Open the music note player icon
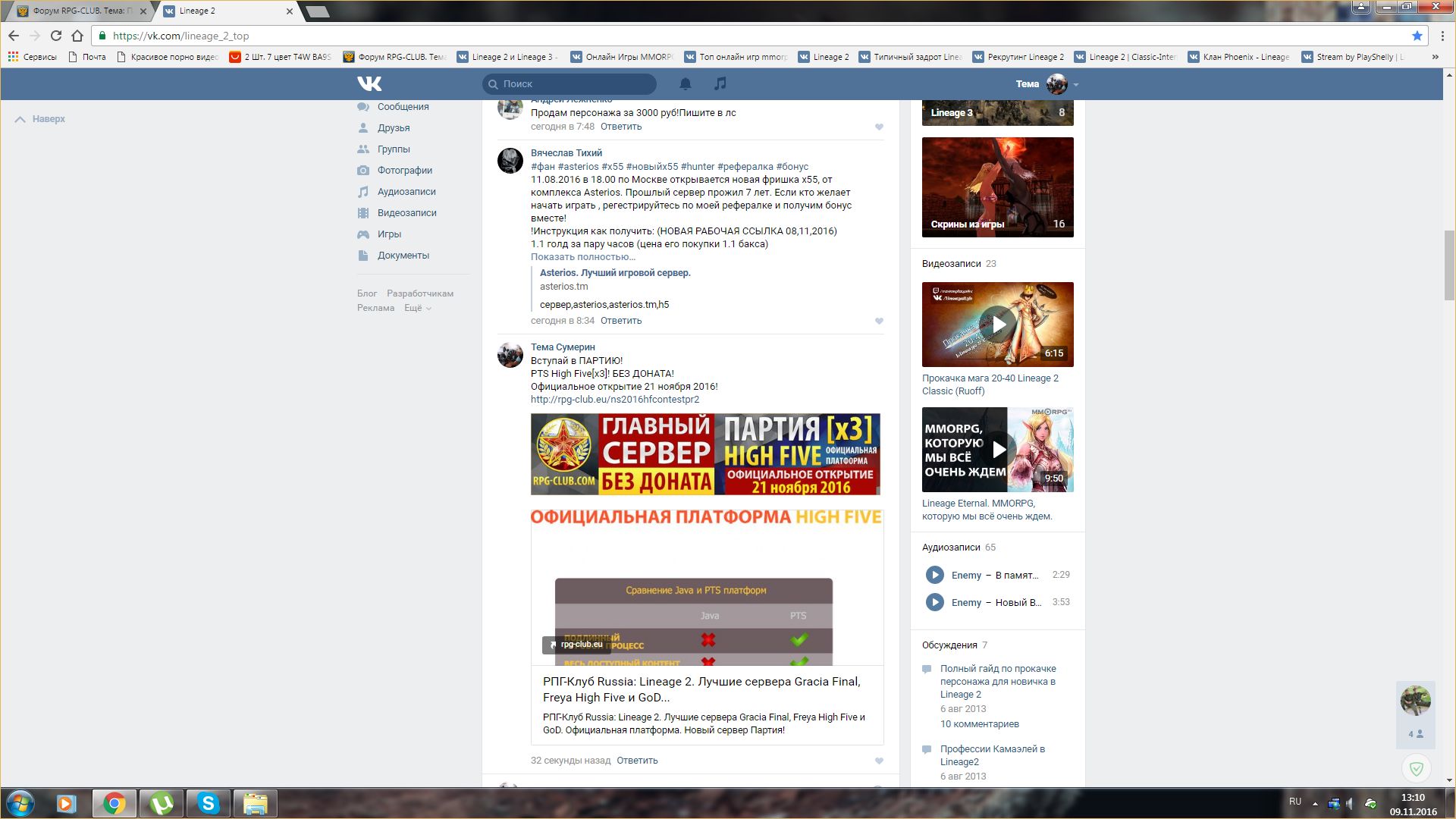Image resolution: width=1456 pixels, height=819 pixels. tap(720, 83)
